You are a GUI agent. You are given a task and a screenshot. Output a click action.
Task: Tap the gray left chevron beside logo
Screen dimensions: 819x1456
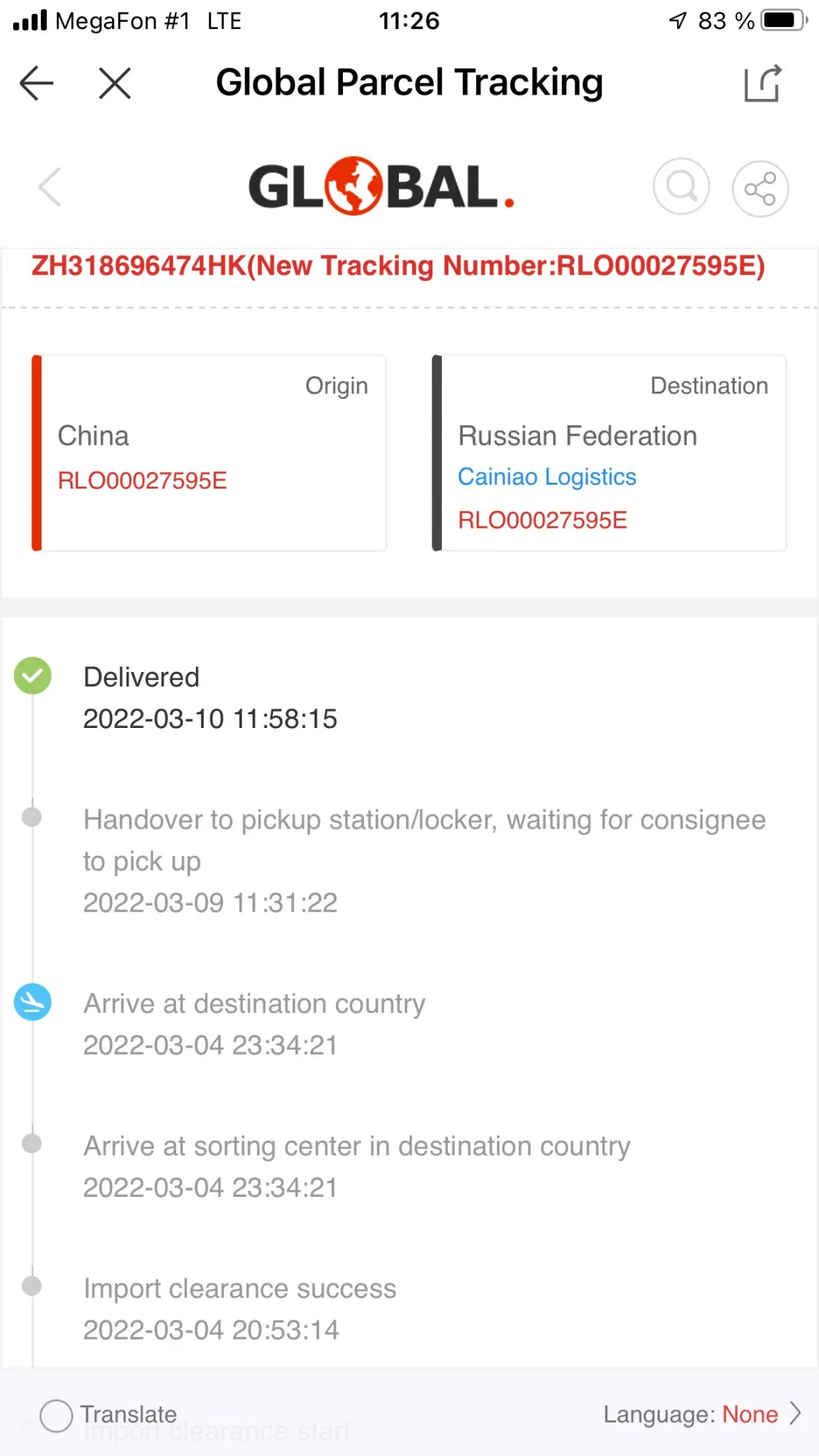pos(50,187)
